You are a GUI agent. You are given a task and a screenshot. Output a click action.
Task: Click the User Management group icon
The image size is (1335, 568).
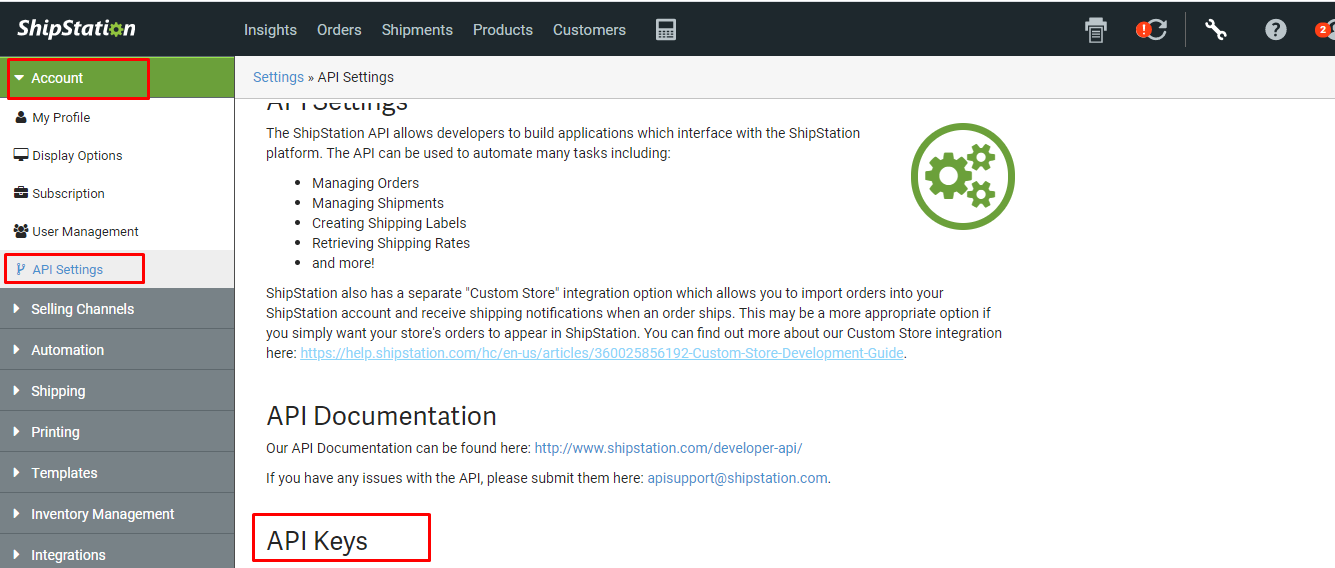pos(21,231)
